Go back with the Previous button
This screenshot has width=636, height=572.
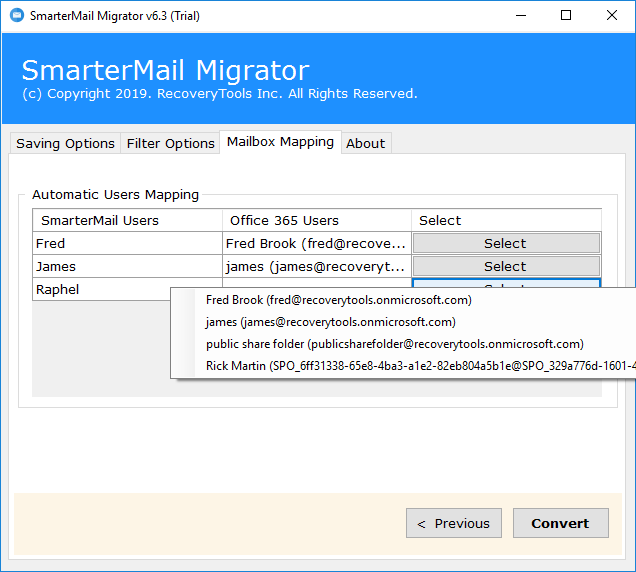tap(454, 523)
